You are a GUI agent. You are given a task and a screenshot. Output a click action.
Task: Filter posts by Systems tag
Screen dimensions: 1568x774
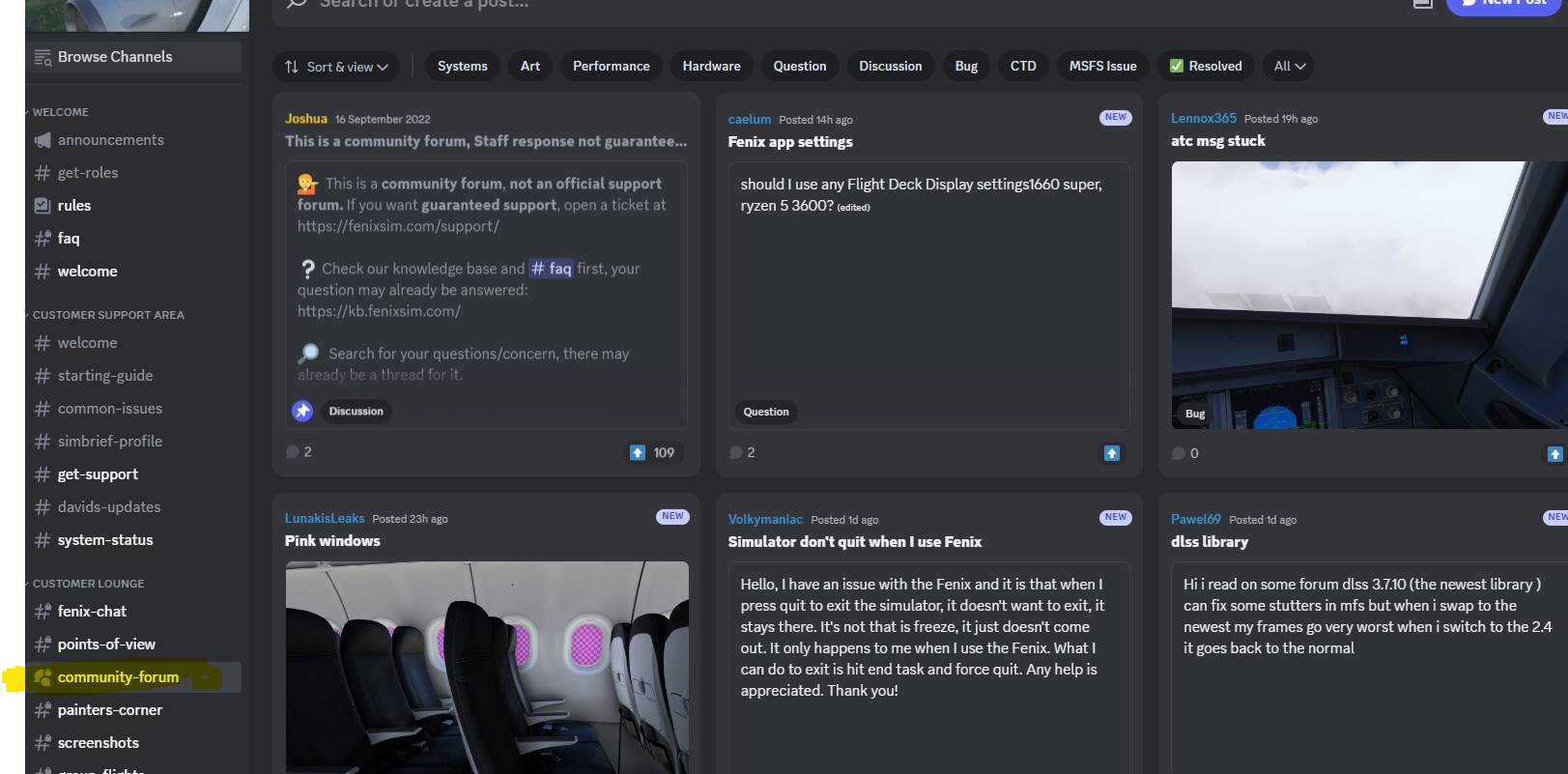click(x=462, y=66)
